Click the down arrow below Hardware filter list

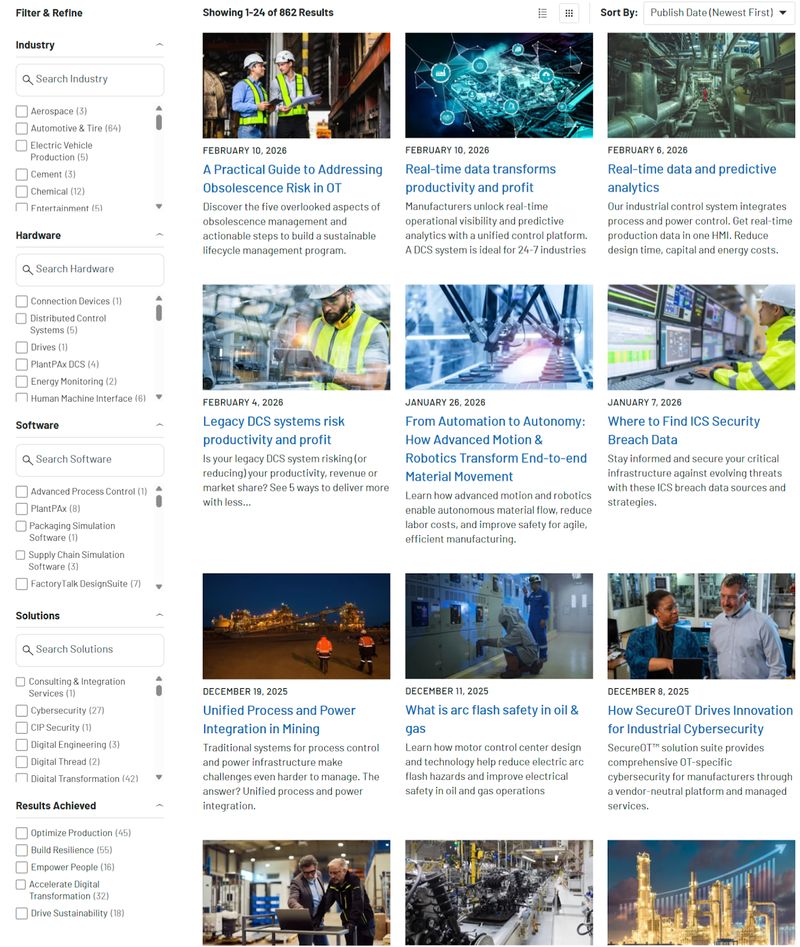tap(157, 396)
